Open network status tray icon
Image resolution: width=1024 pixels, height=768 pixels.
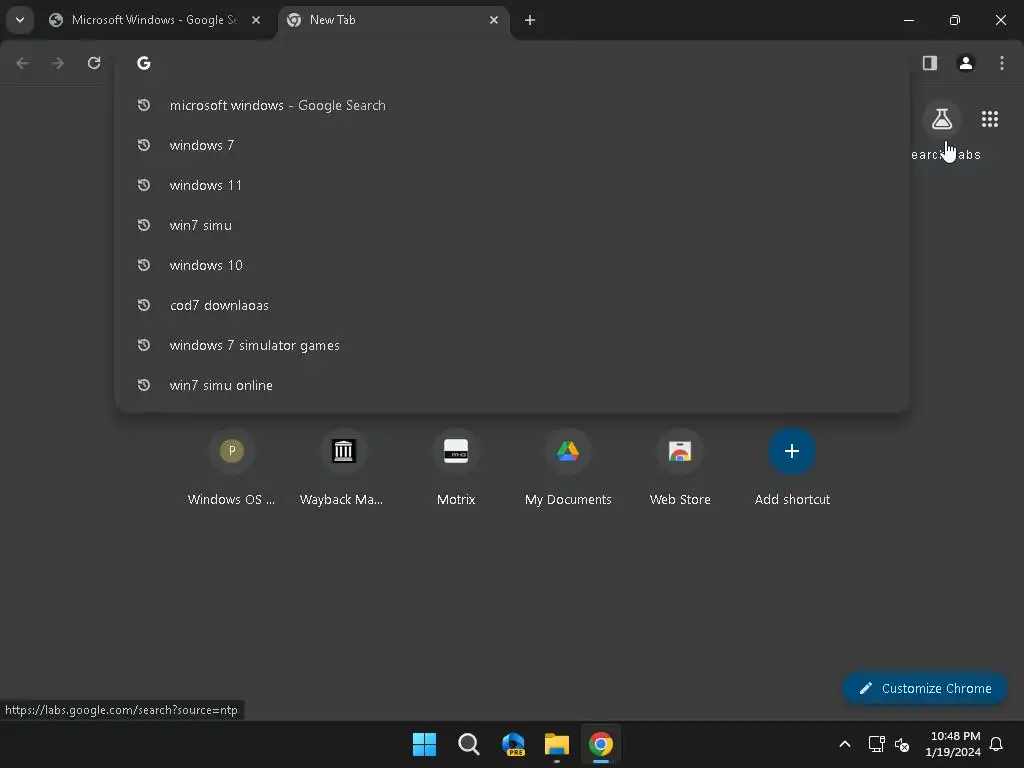(876, 744)
